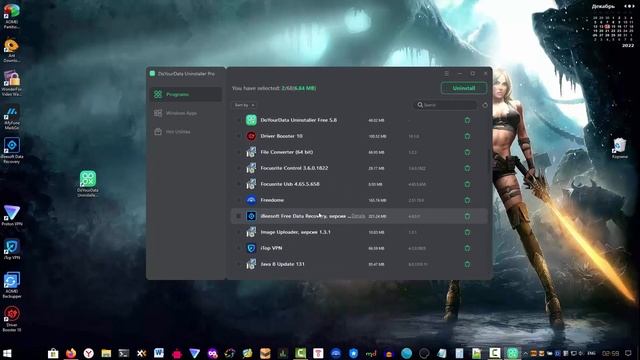Open Microsoft Word from the taskbar

coord(159,353)
